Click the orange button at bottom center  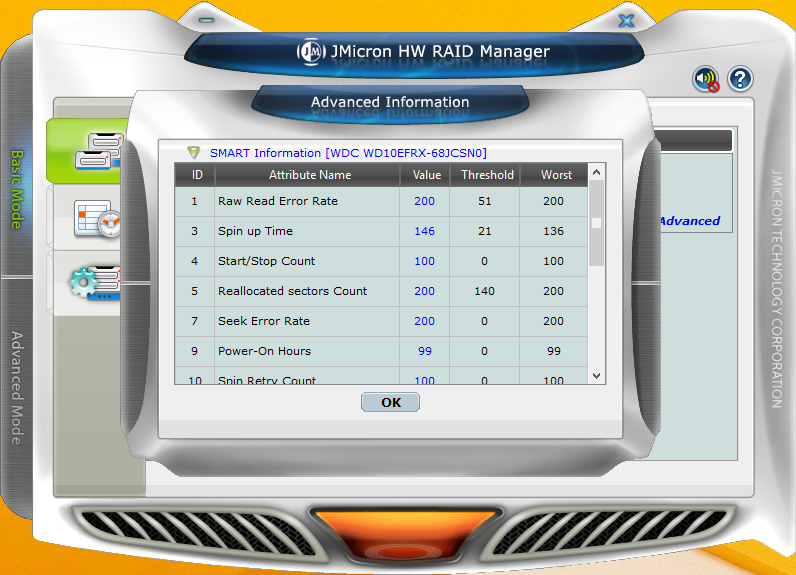click(404, 535)
